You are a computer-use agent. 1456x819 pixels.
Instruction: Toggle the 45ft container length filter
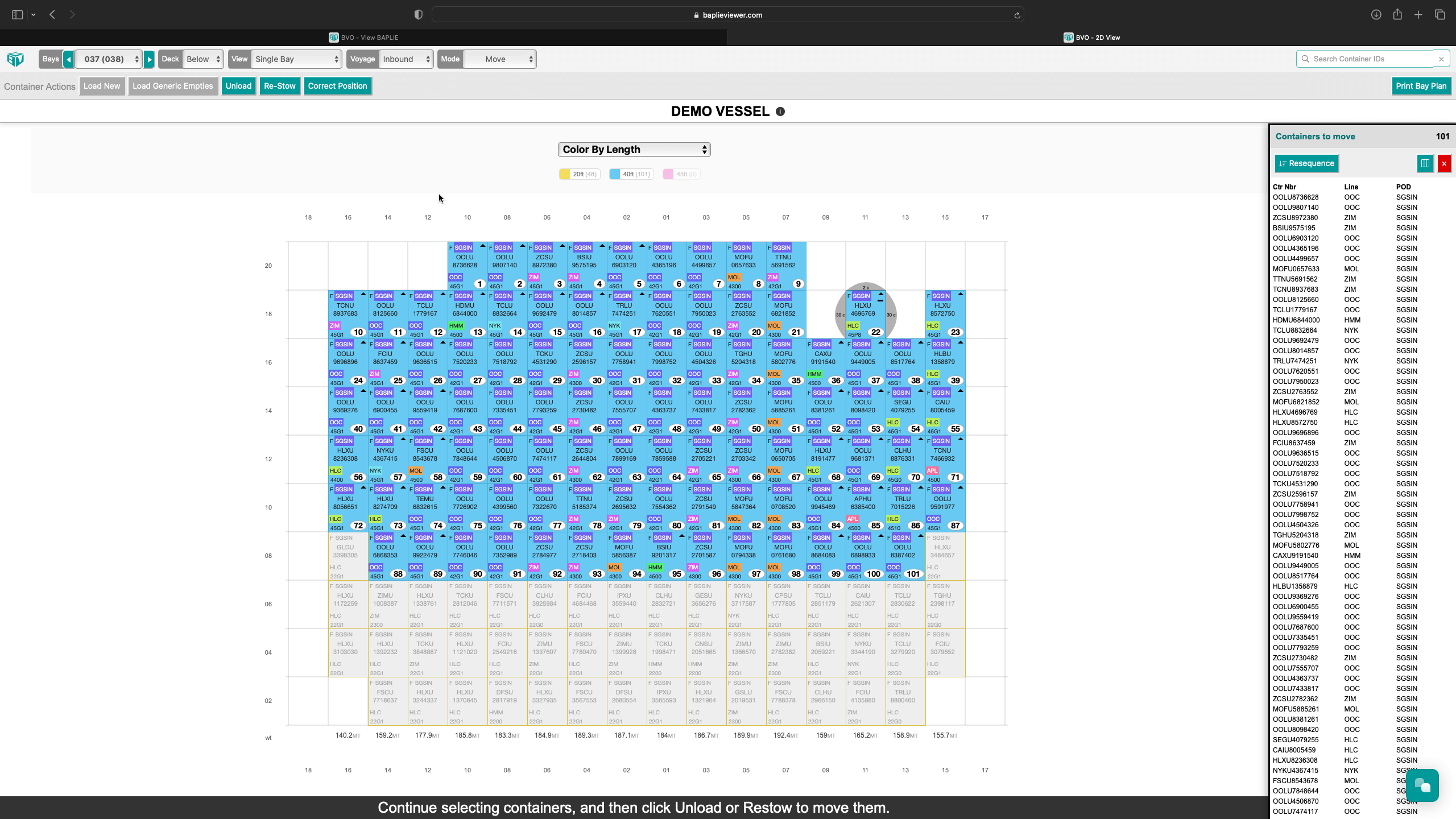tap(681, 174)
